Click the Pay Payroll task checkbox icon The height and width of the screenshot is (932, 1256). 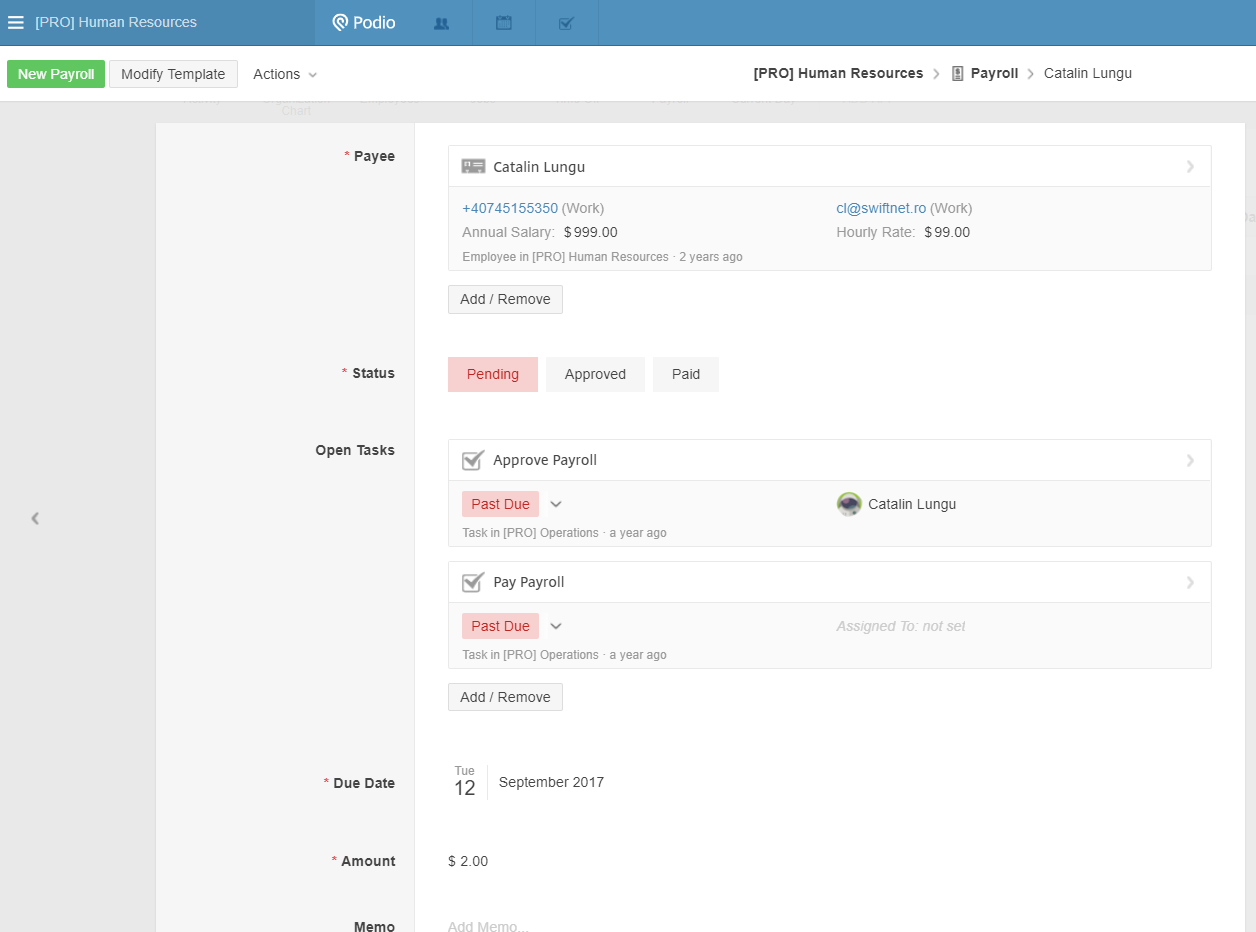click(473, 582)
